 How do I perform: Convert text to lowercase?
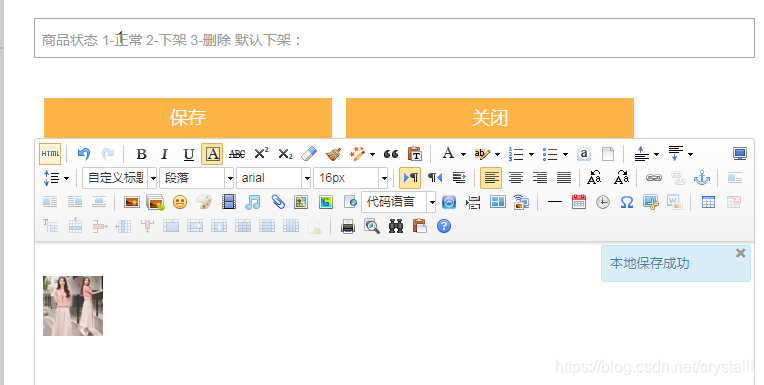pyautogui.click(x=621, y=178)
